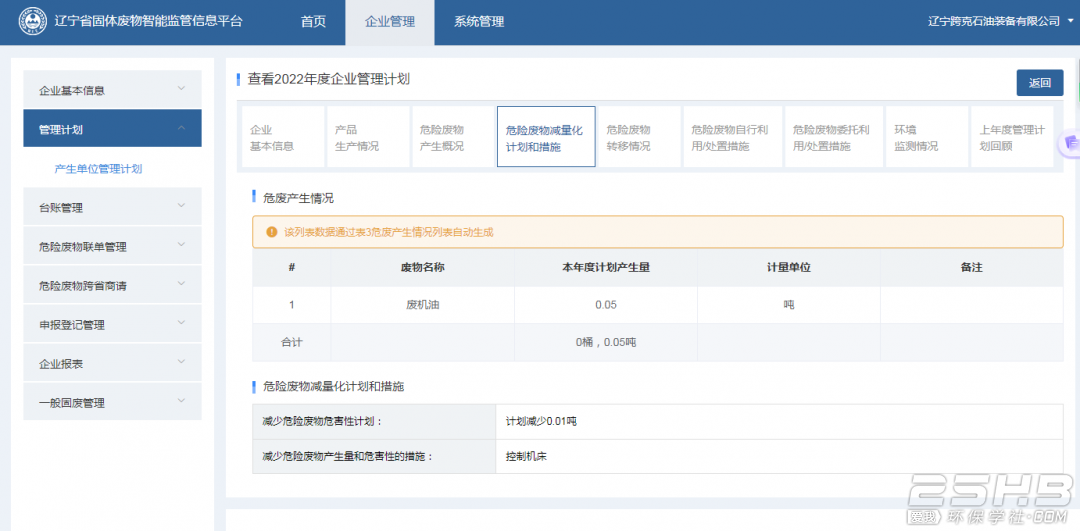Click the 合计 row label

click(292, 342)
